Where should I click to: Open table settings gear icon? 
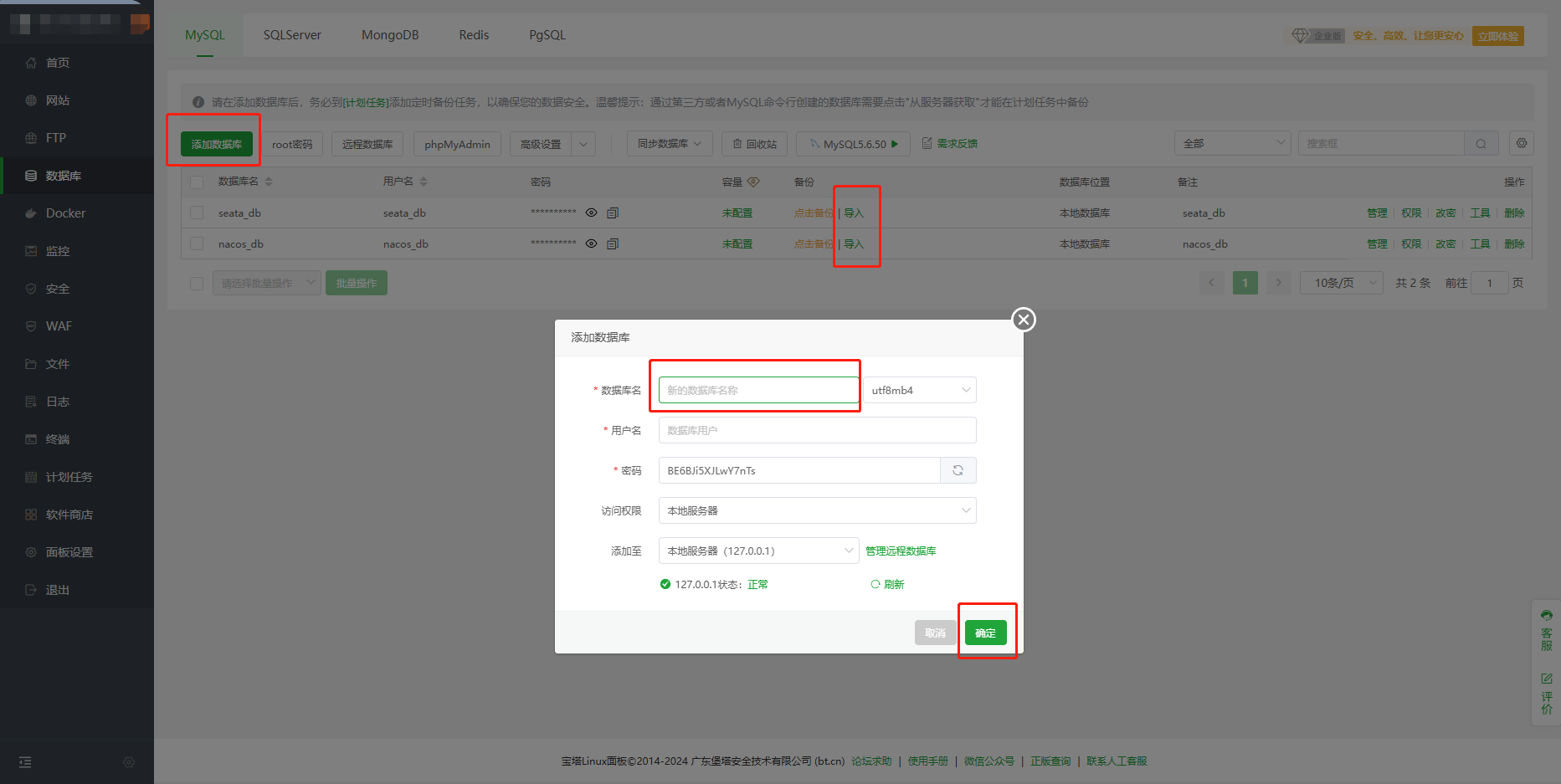(x=1521, y=144)
